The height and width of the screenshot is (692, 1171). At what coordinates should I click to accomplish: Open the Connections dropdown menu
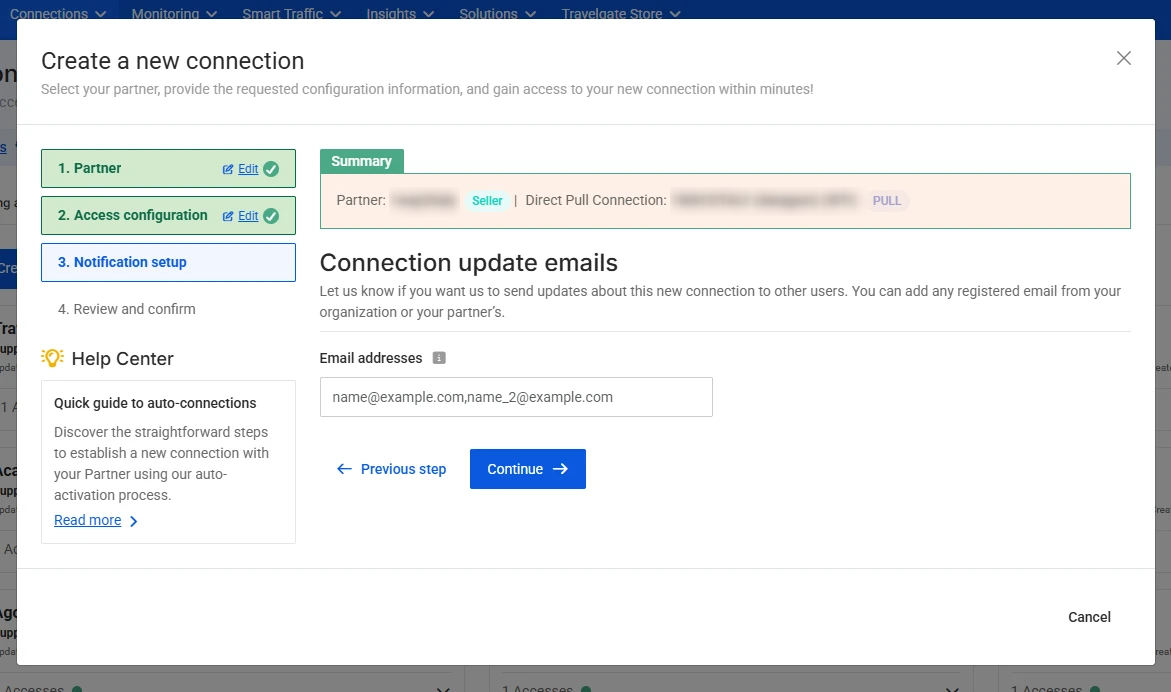click(58, 14)
